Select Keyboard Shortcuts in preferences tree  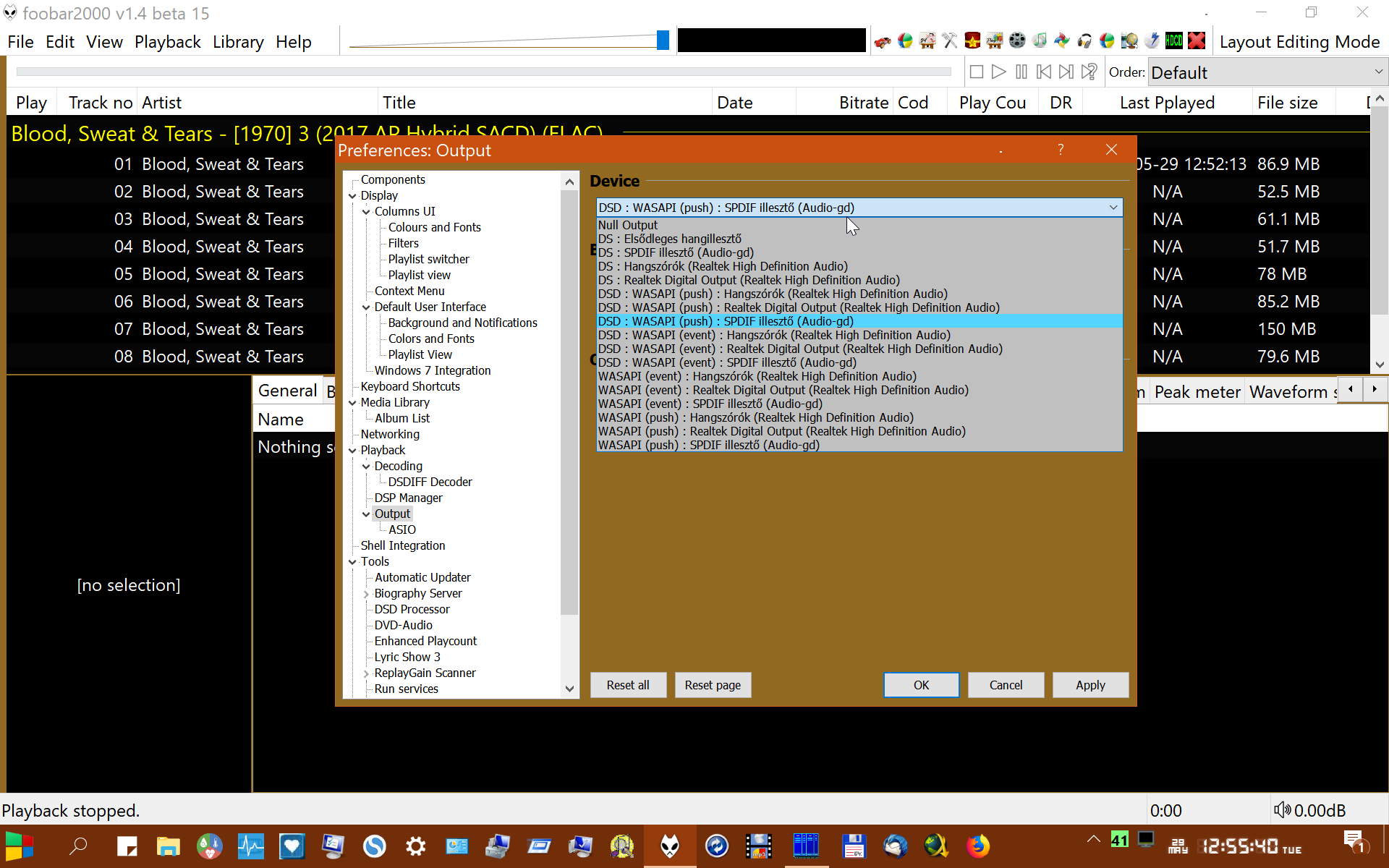(x=409, y=386)
